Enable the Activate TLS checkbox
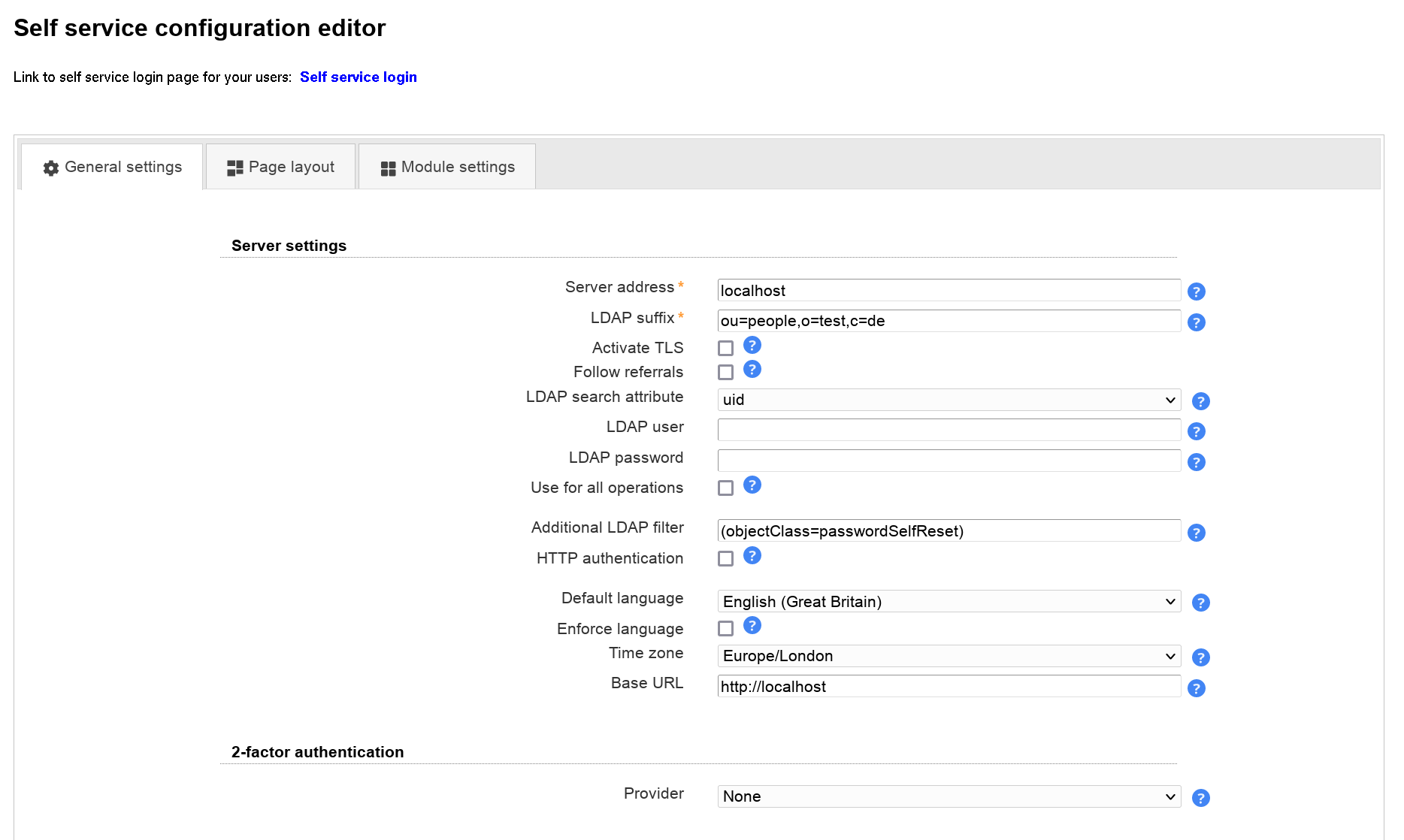 click(x=725, y=348)
